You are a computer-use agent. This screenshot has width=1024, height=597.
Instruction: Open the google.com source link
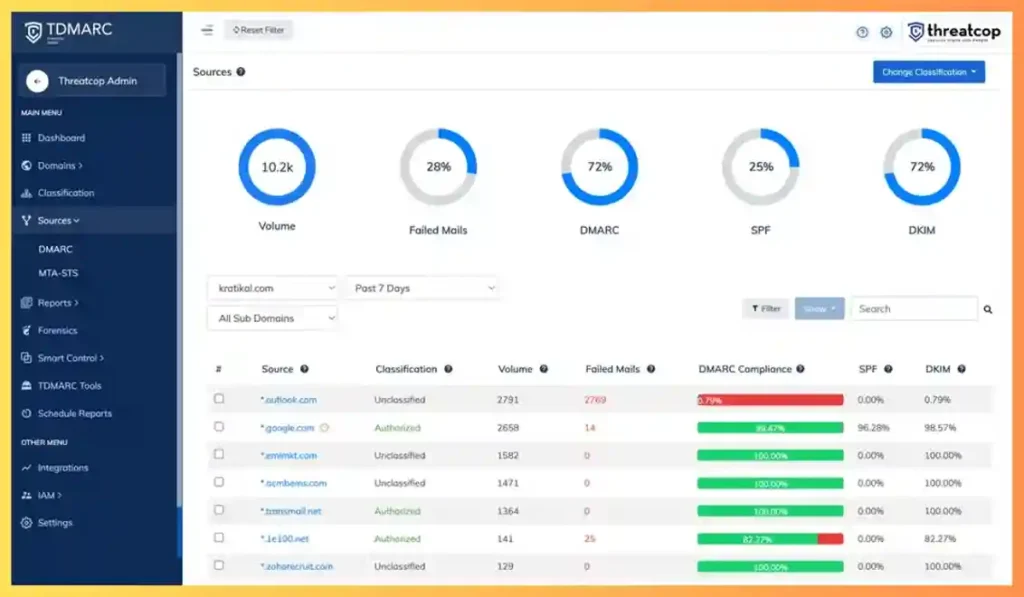287,428
